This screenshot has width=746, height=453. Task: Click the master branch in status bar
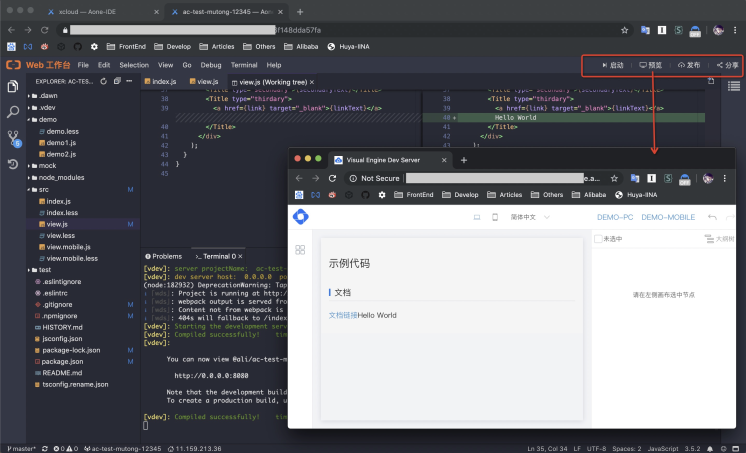pyautogui.click(x=21, y=449)
